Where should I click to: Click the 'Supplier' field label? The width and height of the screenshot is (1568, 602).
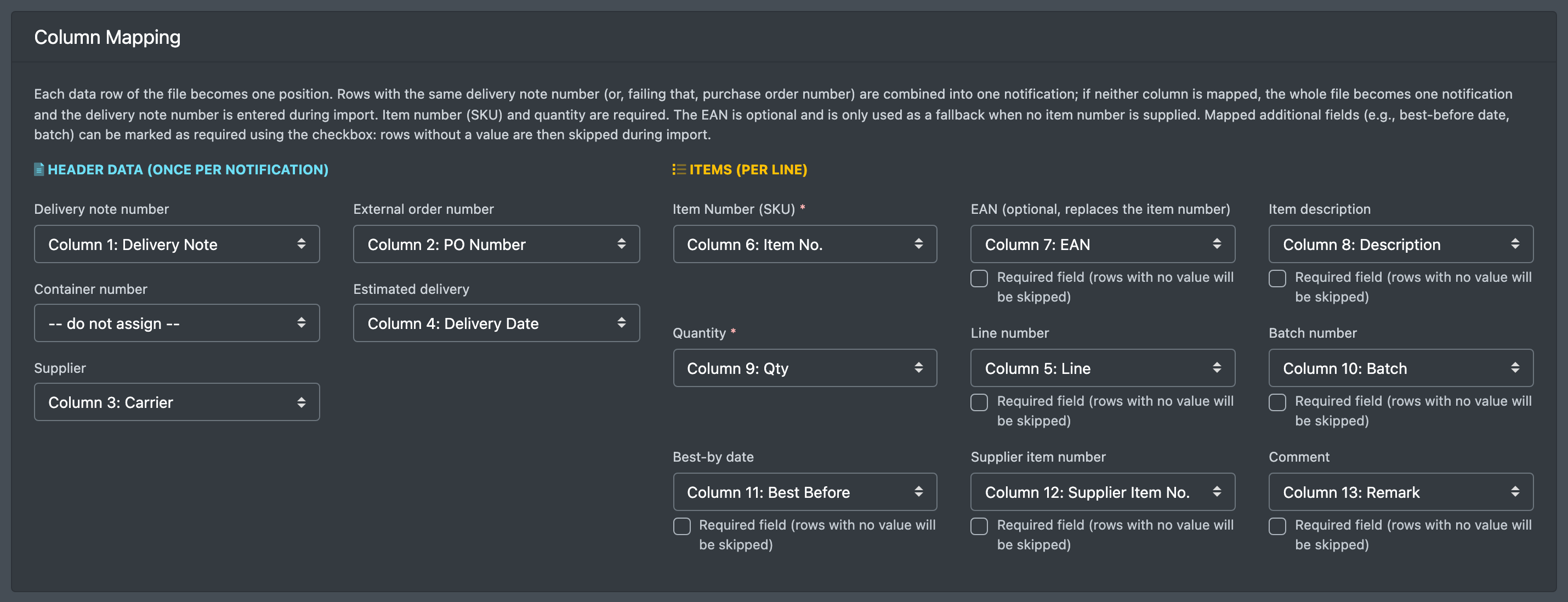coord(60,368)
